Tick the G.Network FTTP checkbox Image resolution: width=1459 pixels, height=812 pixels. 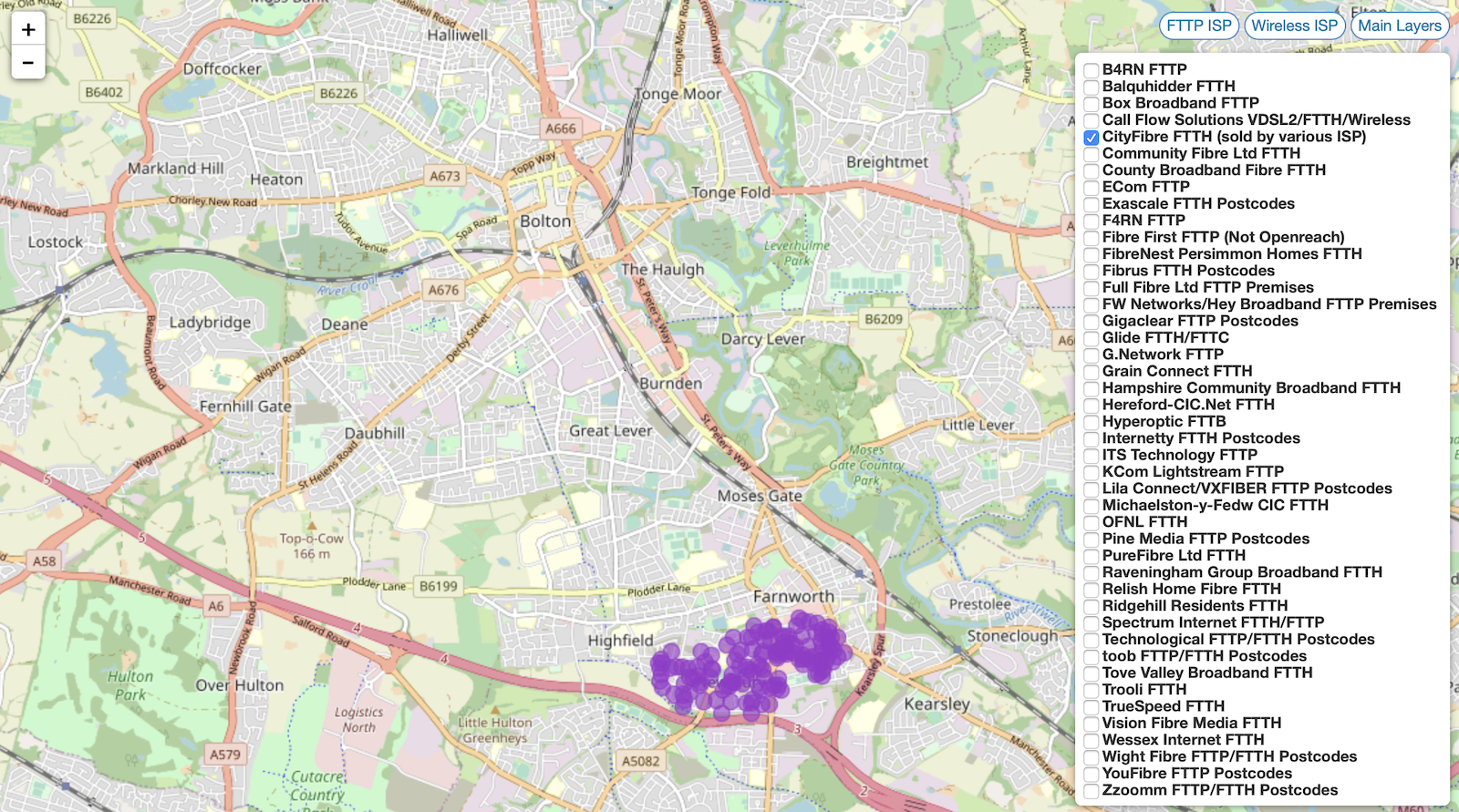coord(1091,355)
